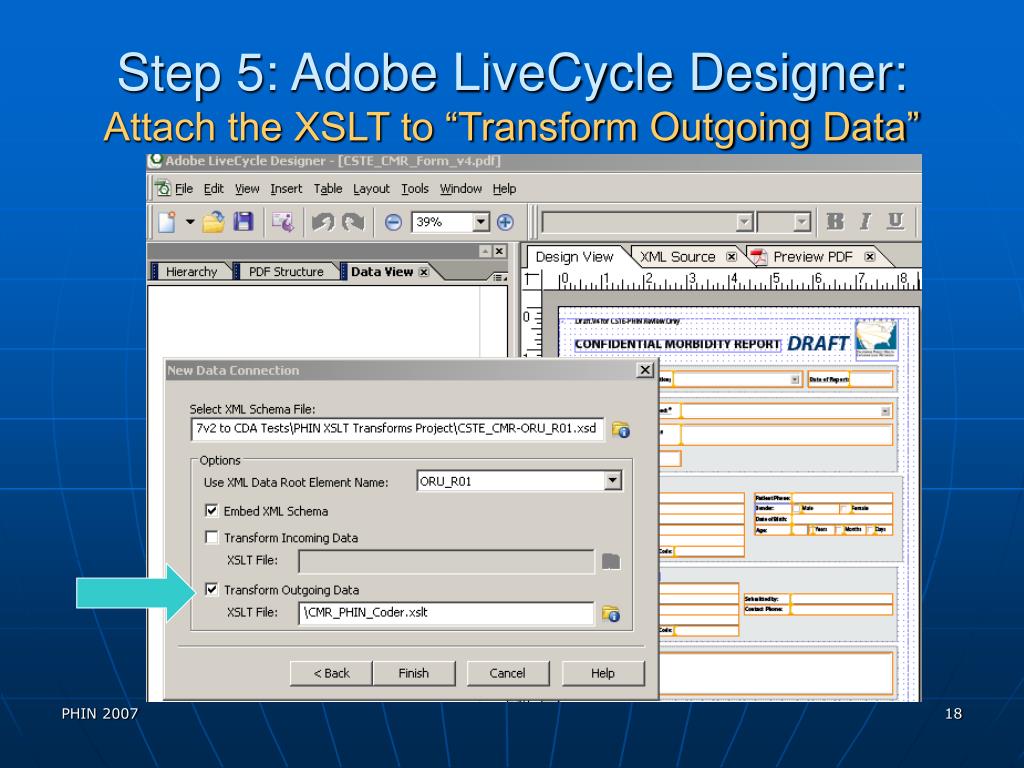Click the Open folder toolbar icon
1024x768 pixels.
point(214,222)
